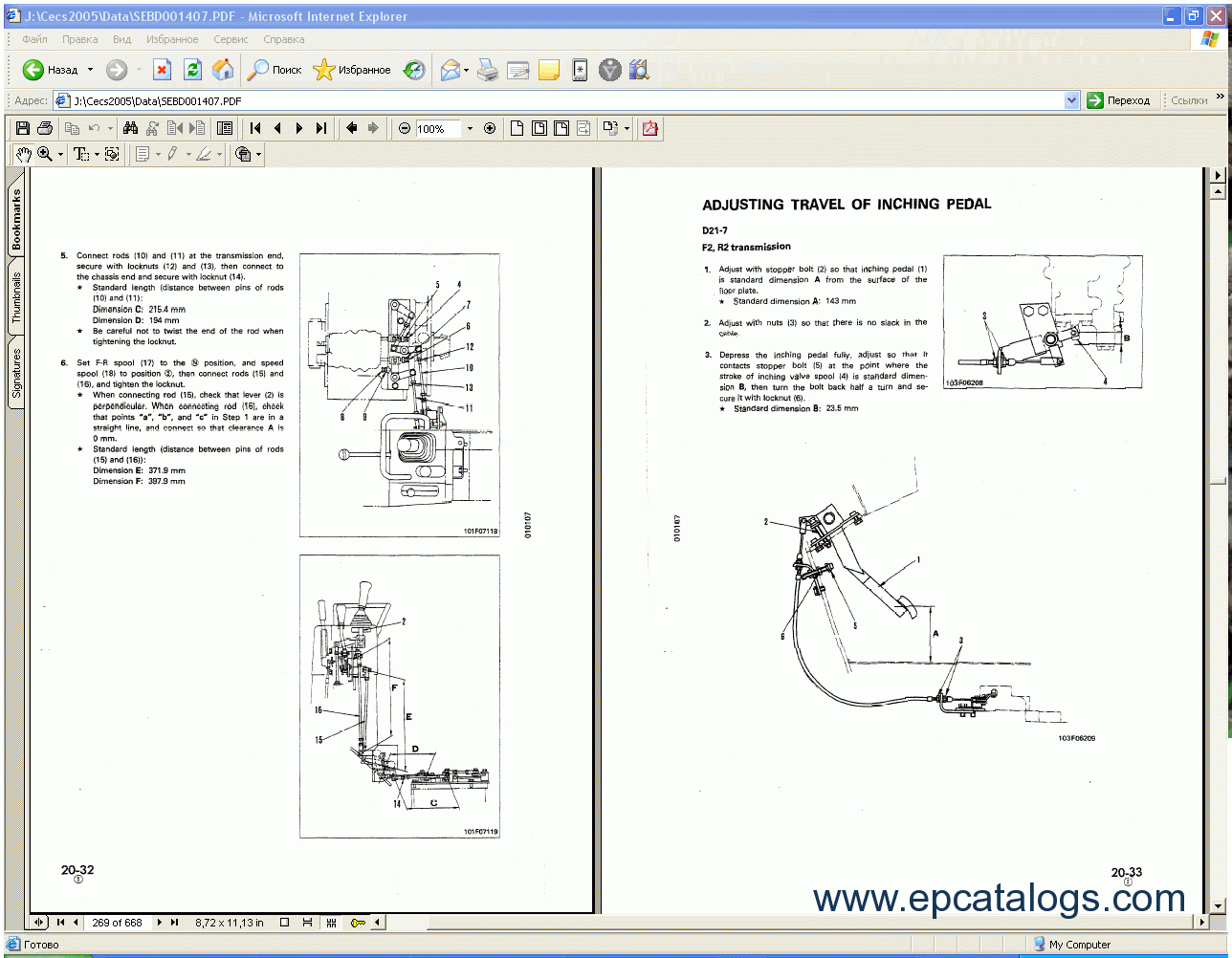Click the IE Print icon
The image size is (1232, 958).
pyautogui.click(x=488, y=70)
